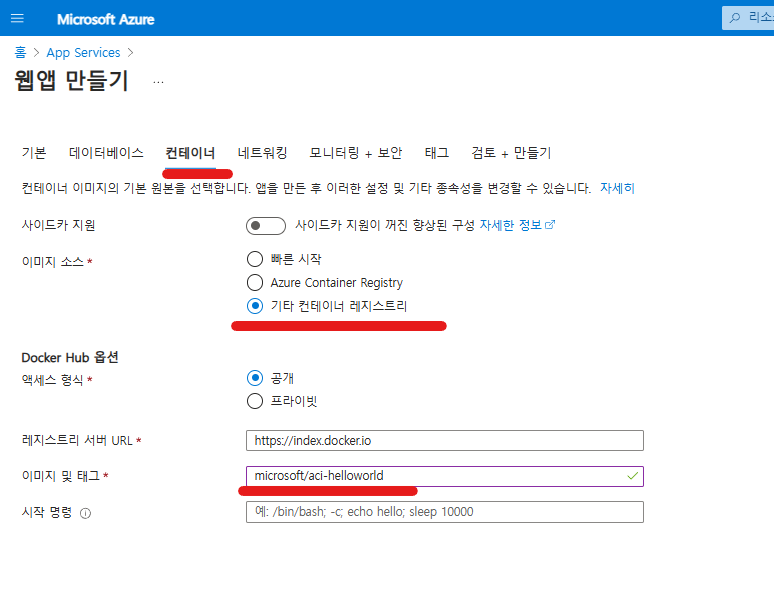Click the 이미지 및 태그 input field
The height and width of the screenshot is (589, 774).
(x=445, y=476)
